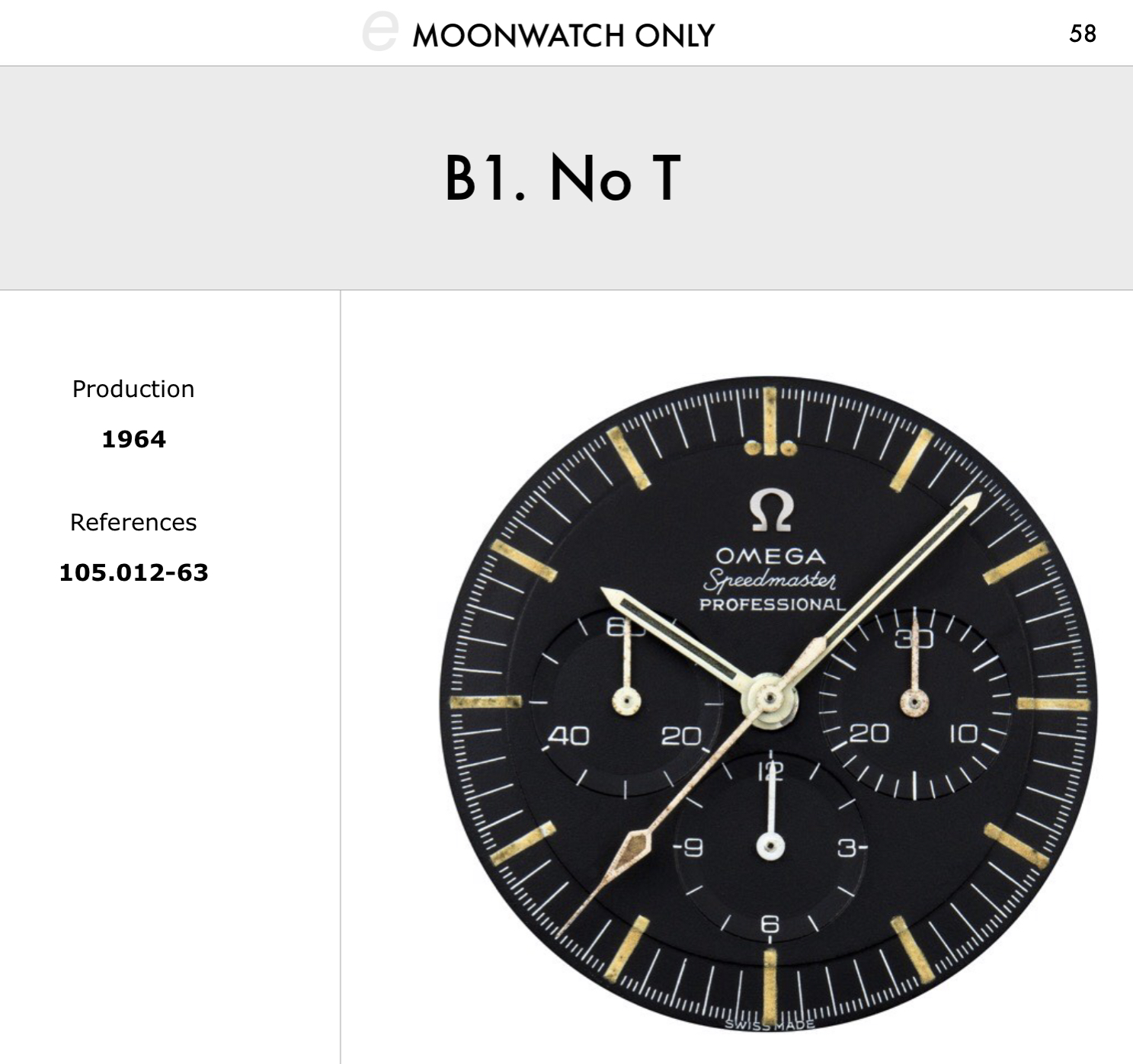Click page number 58
Image resolution: width=1133 pixels, height=1064 pixels.
click(1082, 34)
